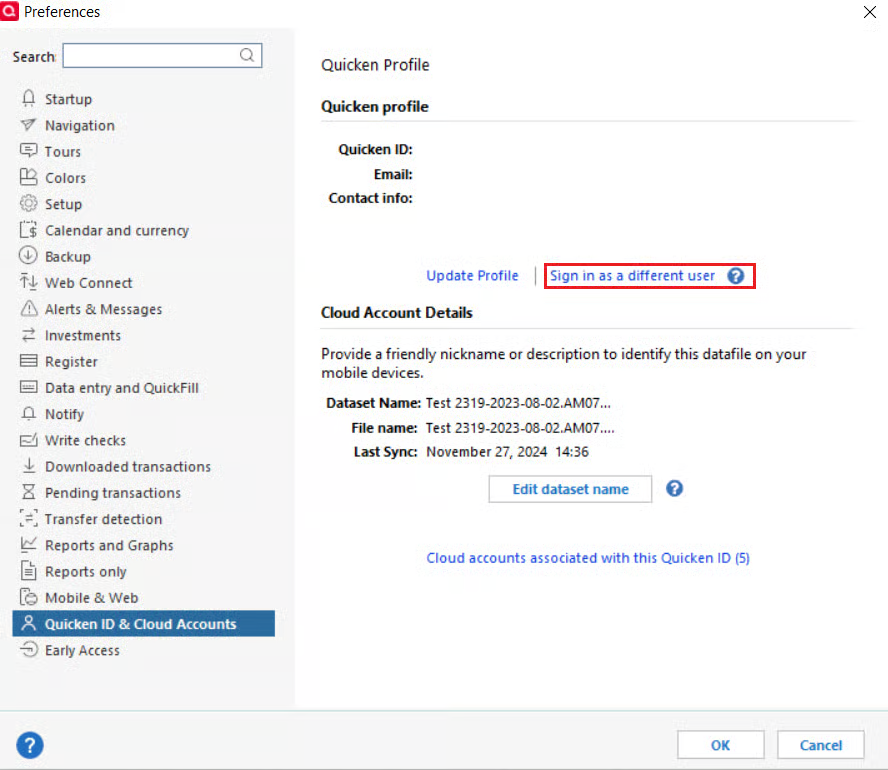Viewport: 888px width, 770px height.
Task: Click the search magnifier icon
Action: (x=247, y=55)
